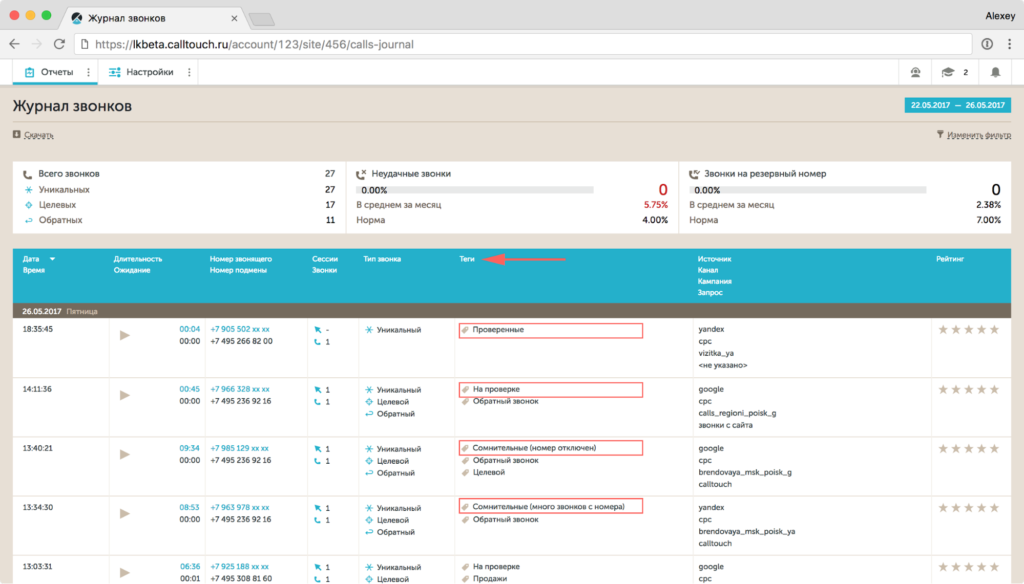Click the notification bell icon
The height and width of the screenshot is (584, 1024).
[x=995, y=72]
